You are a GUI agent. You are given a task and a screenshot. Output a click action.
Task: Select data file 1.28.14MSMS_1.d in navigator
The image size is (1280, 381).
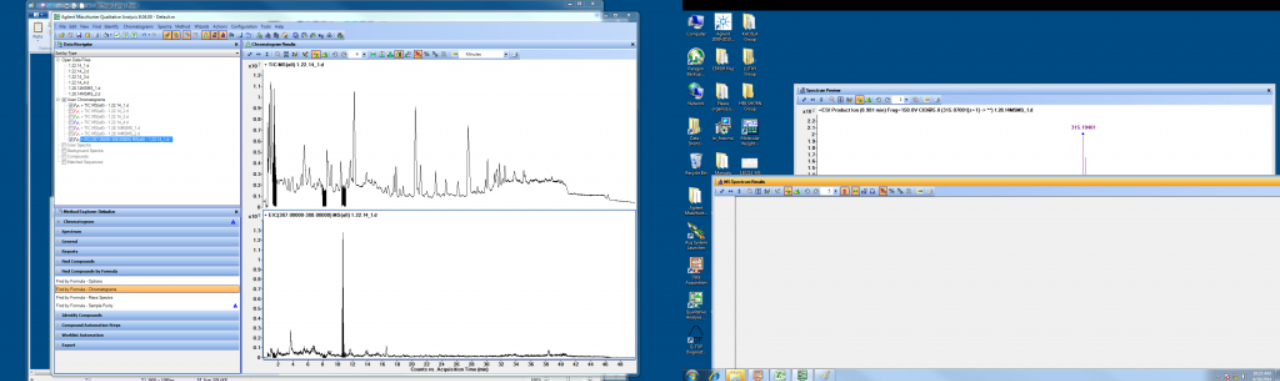pos(84,88)
